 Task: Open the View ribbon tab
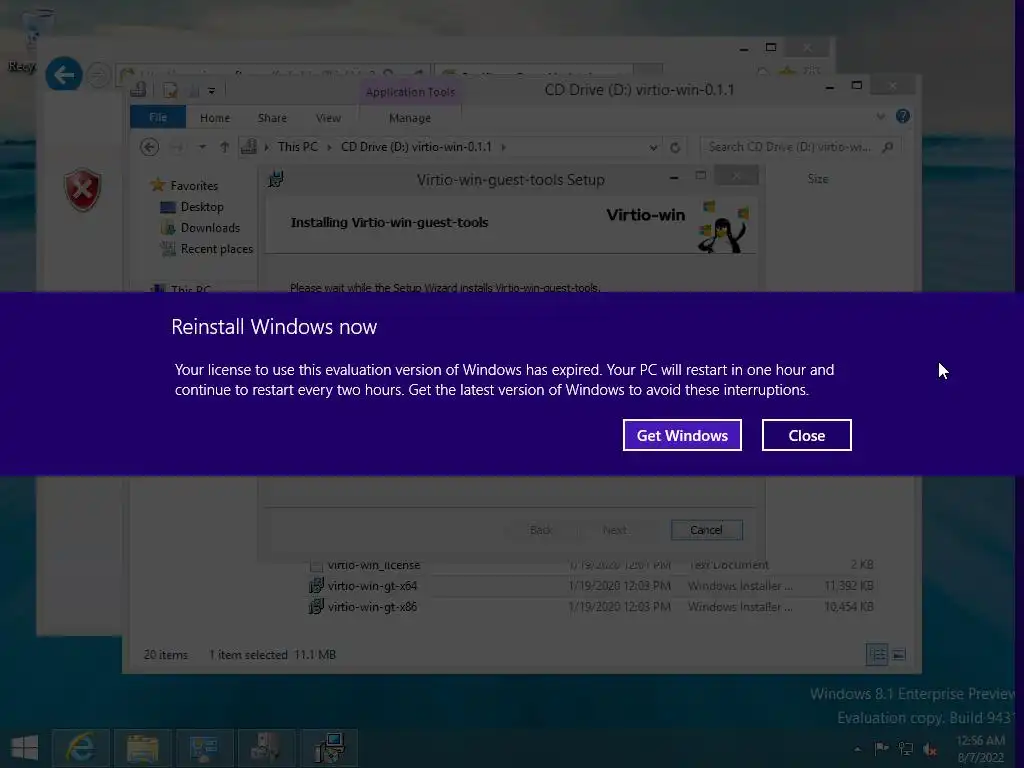pos(328,118)
